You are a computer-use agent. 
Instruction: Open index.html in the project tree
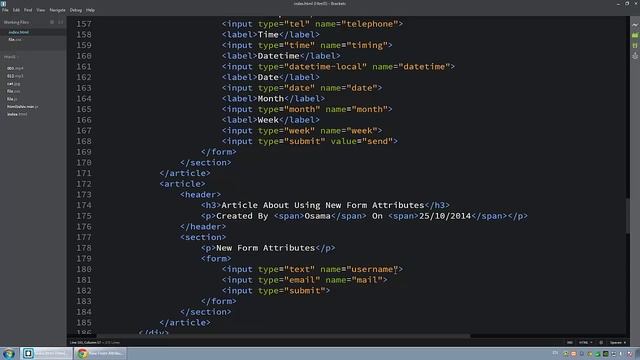point(17,114)
